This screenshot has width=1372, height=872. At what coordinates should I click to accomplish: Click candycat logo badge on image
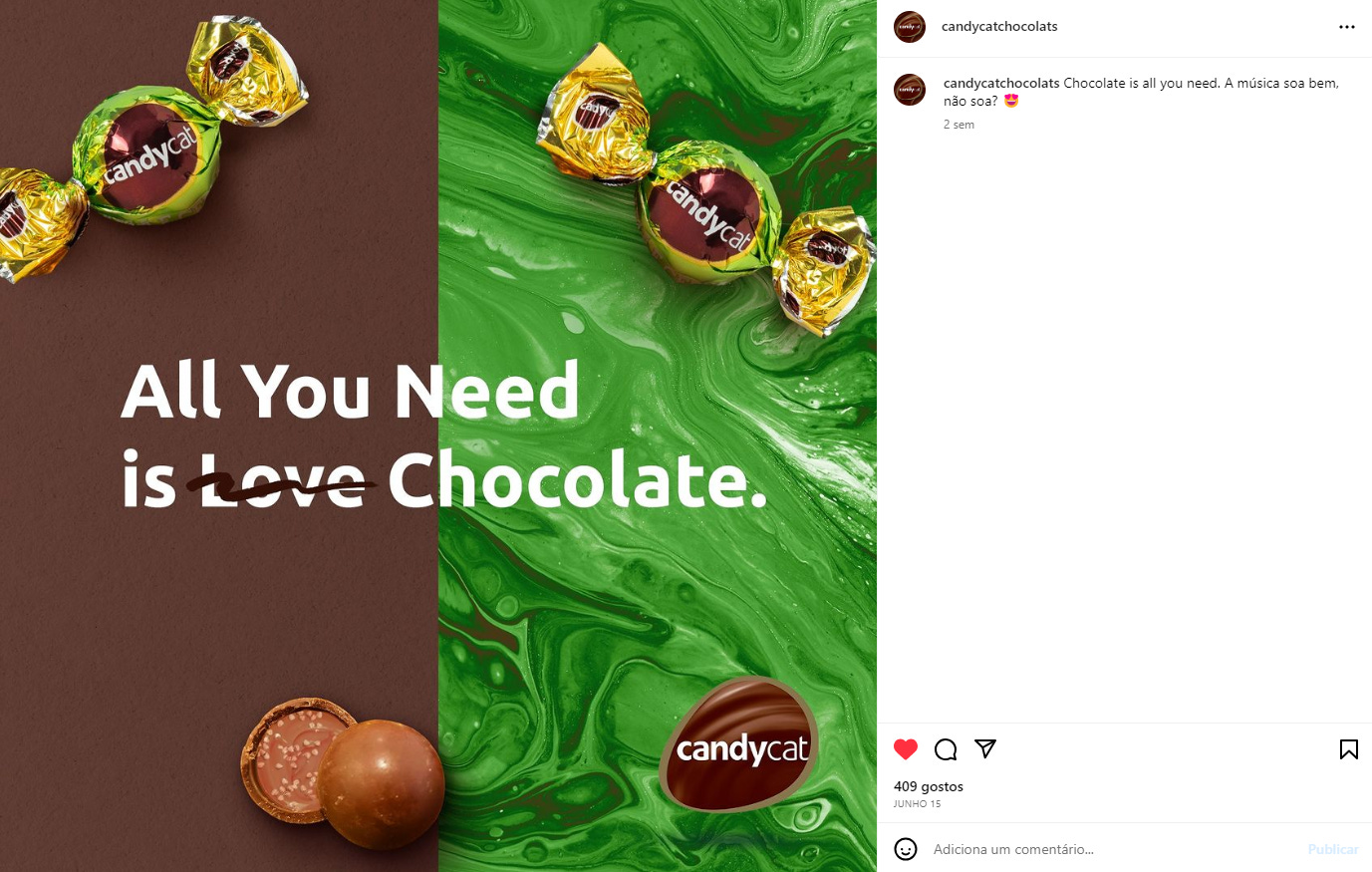(x=739, y=744)
